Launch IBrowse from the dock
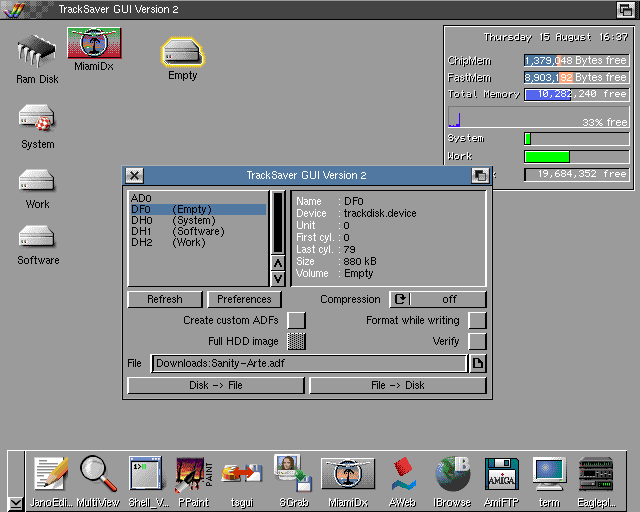The image size is (640, 512). click(x=452, y=474)
